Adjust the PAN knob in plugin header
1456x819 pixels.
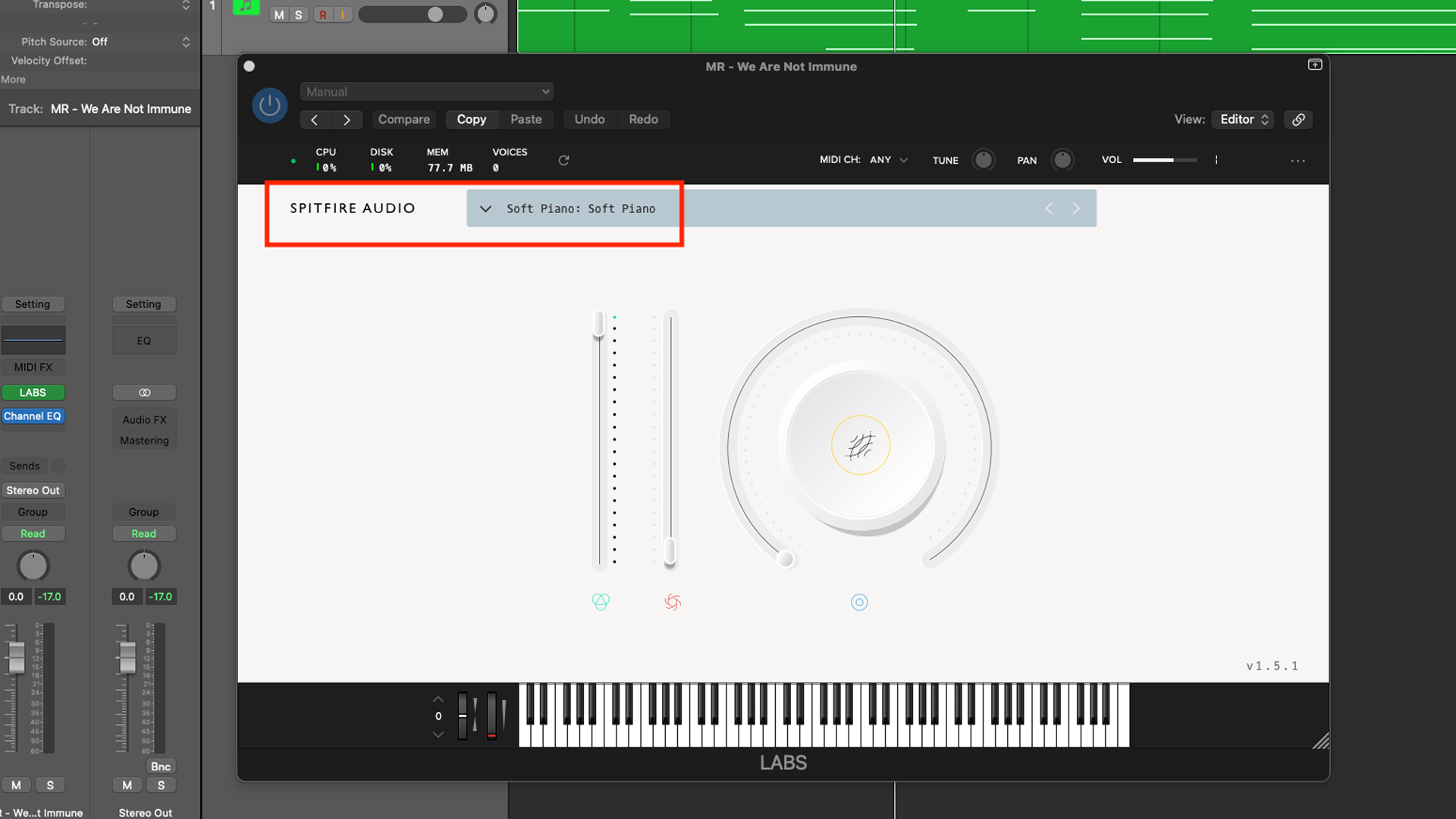coord(1062,160)
